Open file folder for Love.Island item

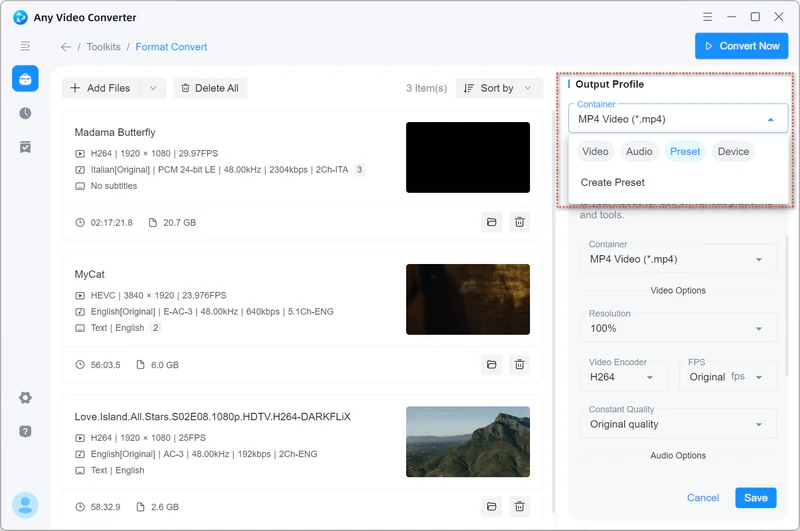click(491, 507)
